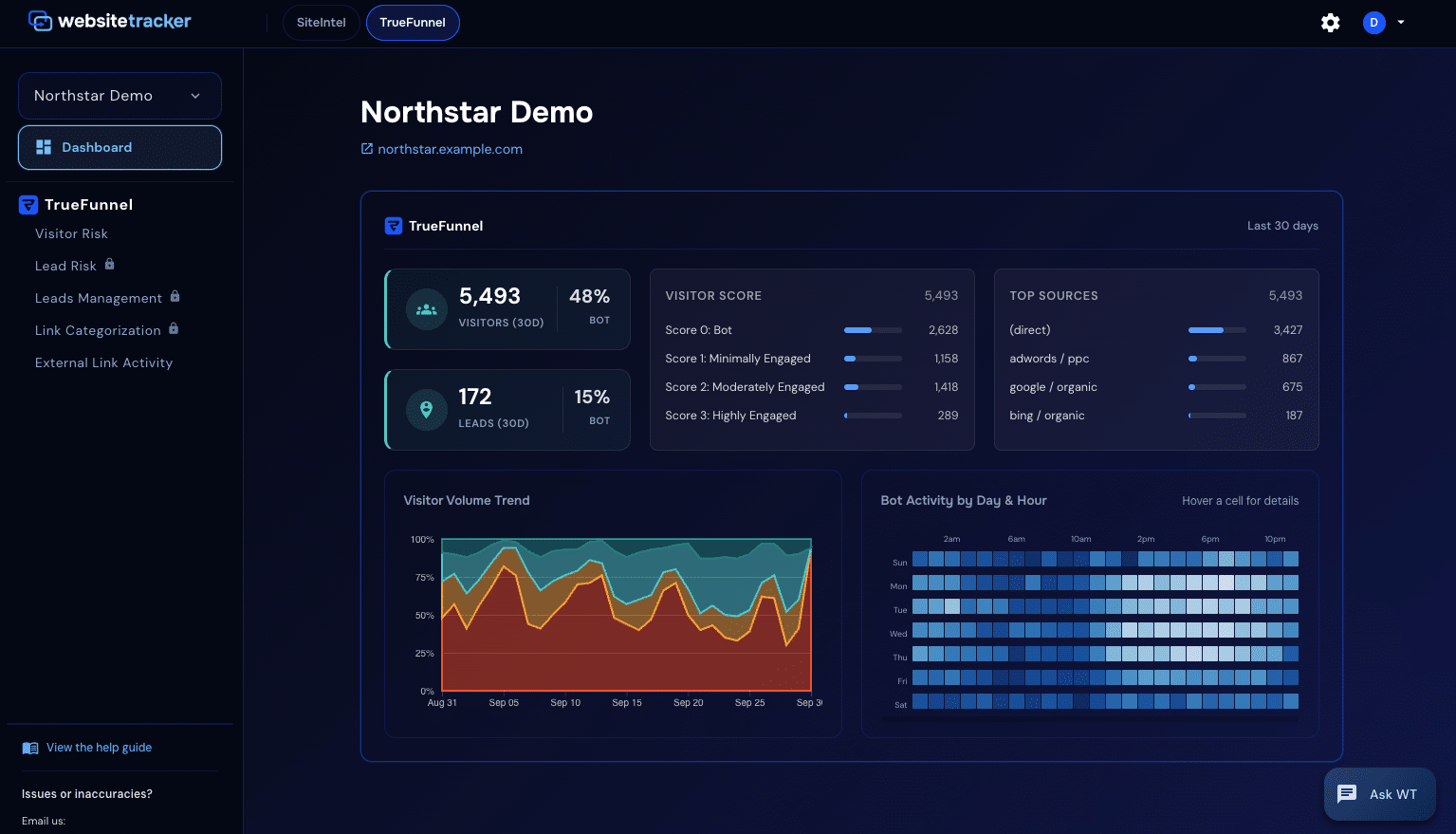The width and height of the screenshot is (1456, 834).
Task: Click the lock icon beside Link Categorization
Action: click(x=174, y=328)
